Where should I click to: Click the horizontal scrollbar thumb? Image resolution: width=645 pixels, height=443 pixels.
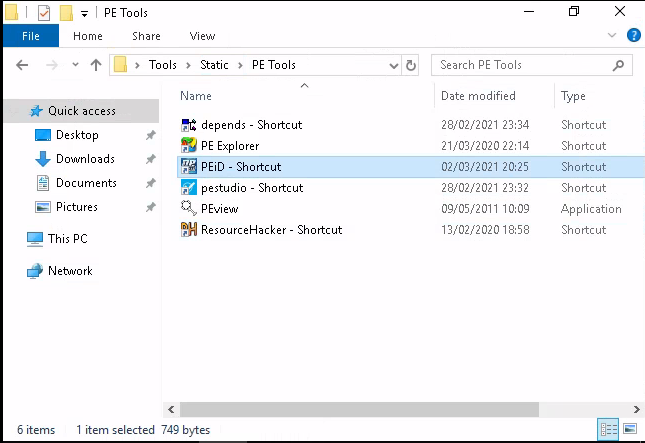359,409
